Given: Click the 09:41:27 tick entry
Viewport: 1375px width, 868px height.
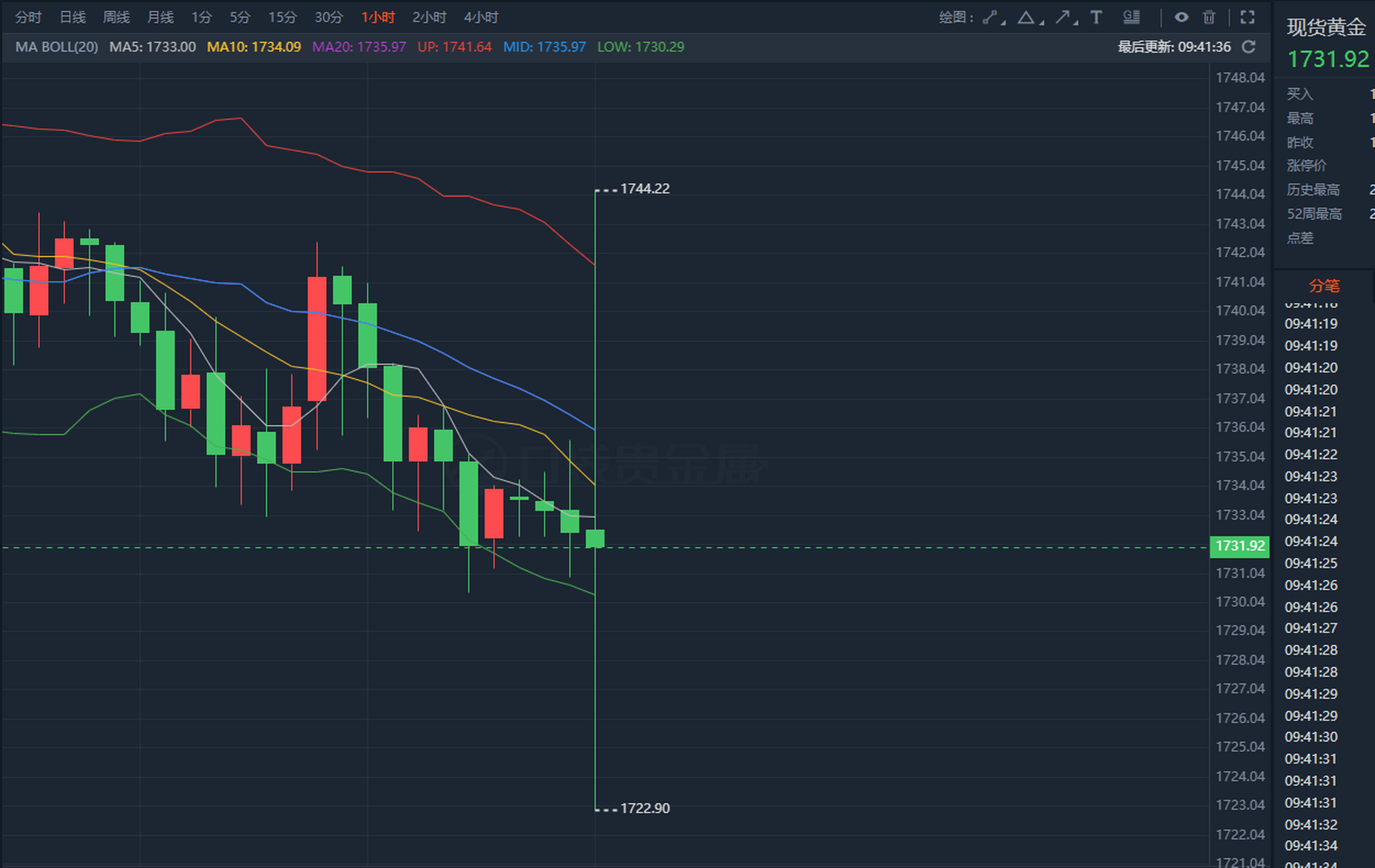Looking at the screenshot, I should click(x=1311, y=629).
